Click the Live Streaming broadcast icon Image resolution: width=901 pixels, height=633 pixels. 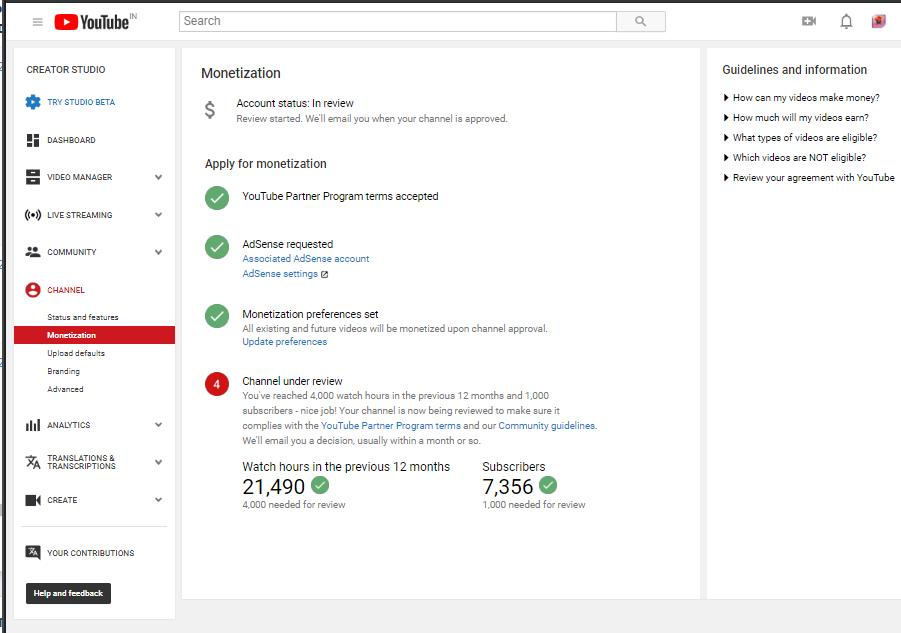click(x=33, y=215)
